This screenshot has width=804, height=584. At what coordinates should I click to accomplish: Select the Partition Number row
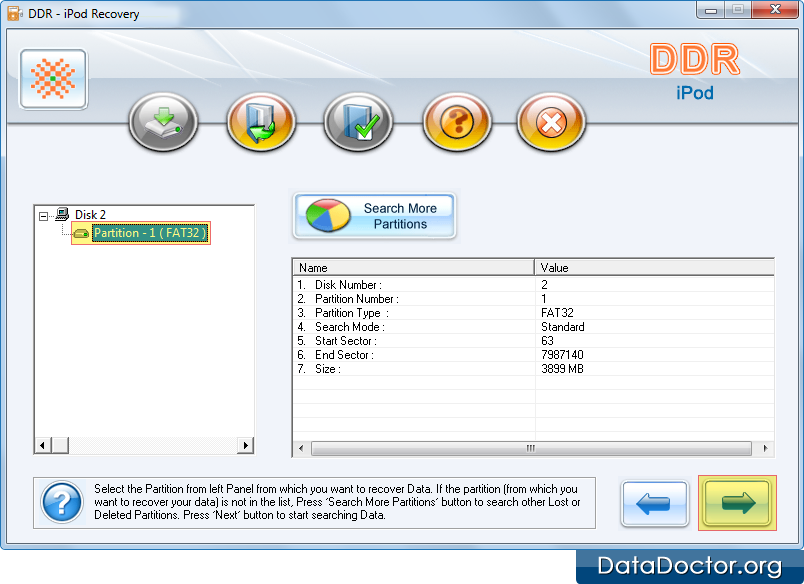[533, 298]
